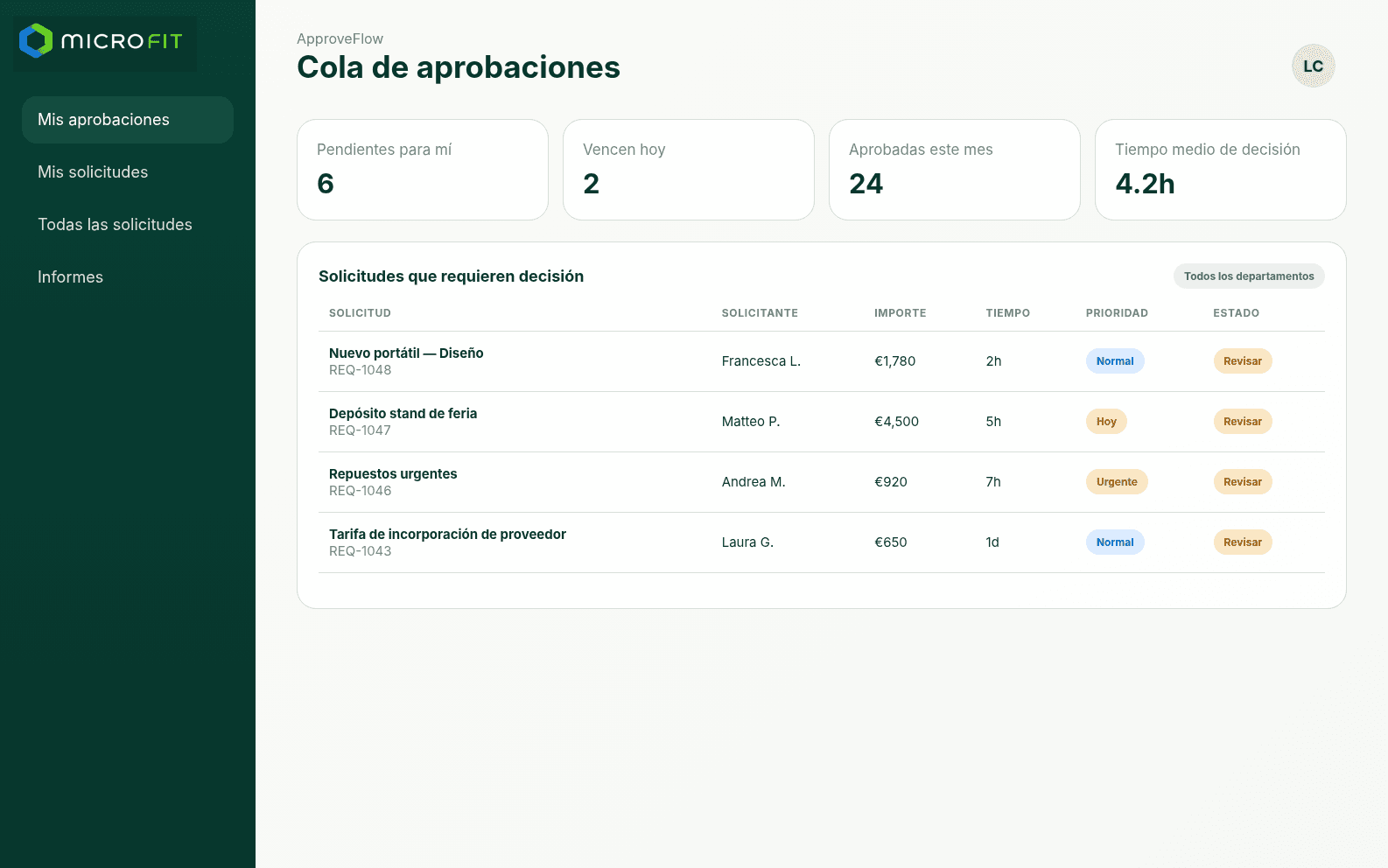Image resolution: width=1388 pixels, height=868 pixels.
Task: Click Revisar for REQ-1048
Action: click(1243, 361)
